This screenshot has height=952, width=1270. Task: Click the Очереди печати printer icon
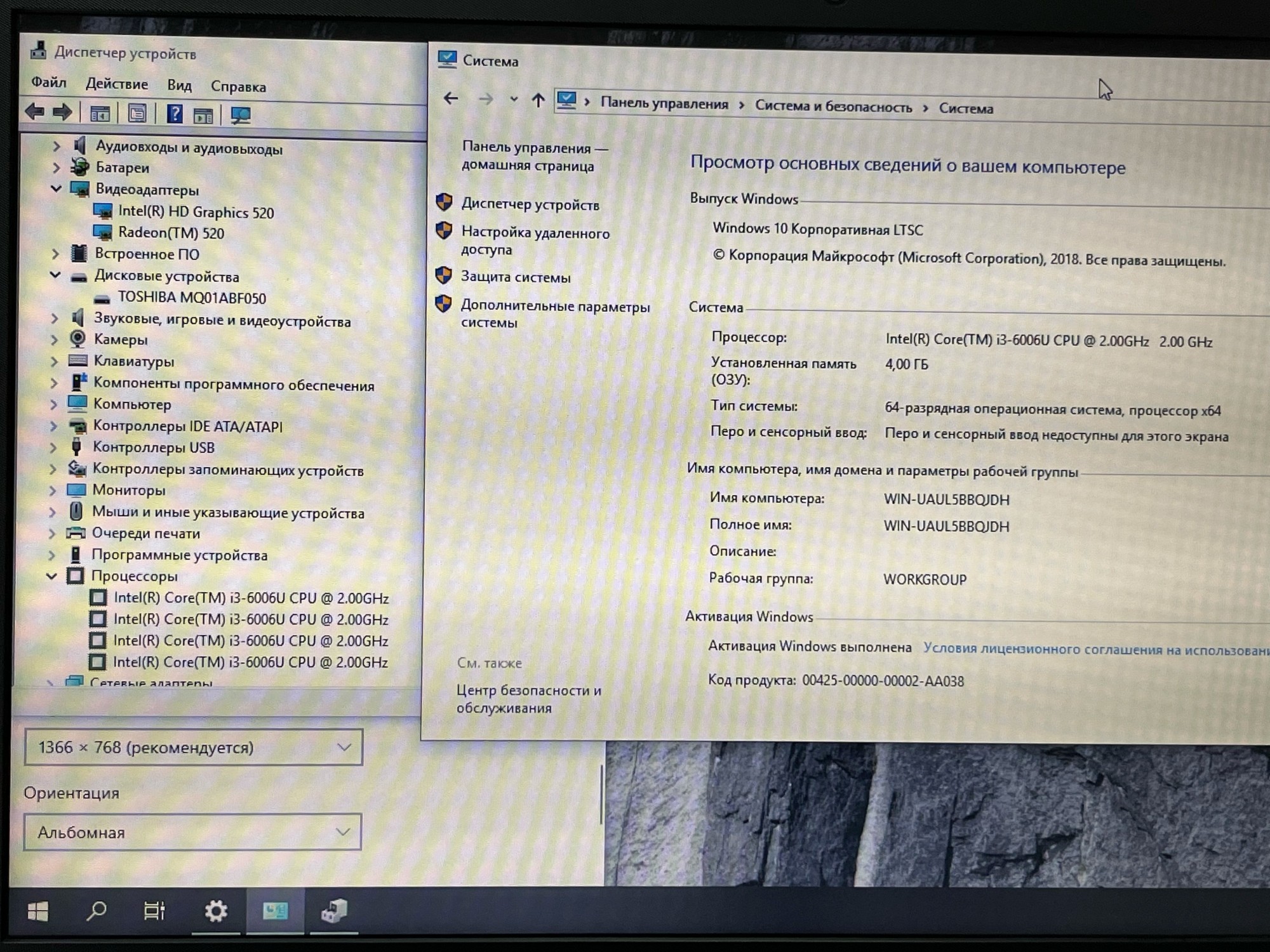[x=76, y=532]
